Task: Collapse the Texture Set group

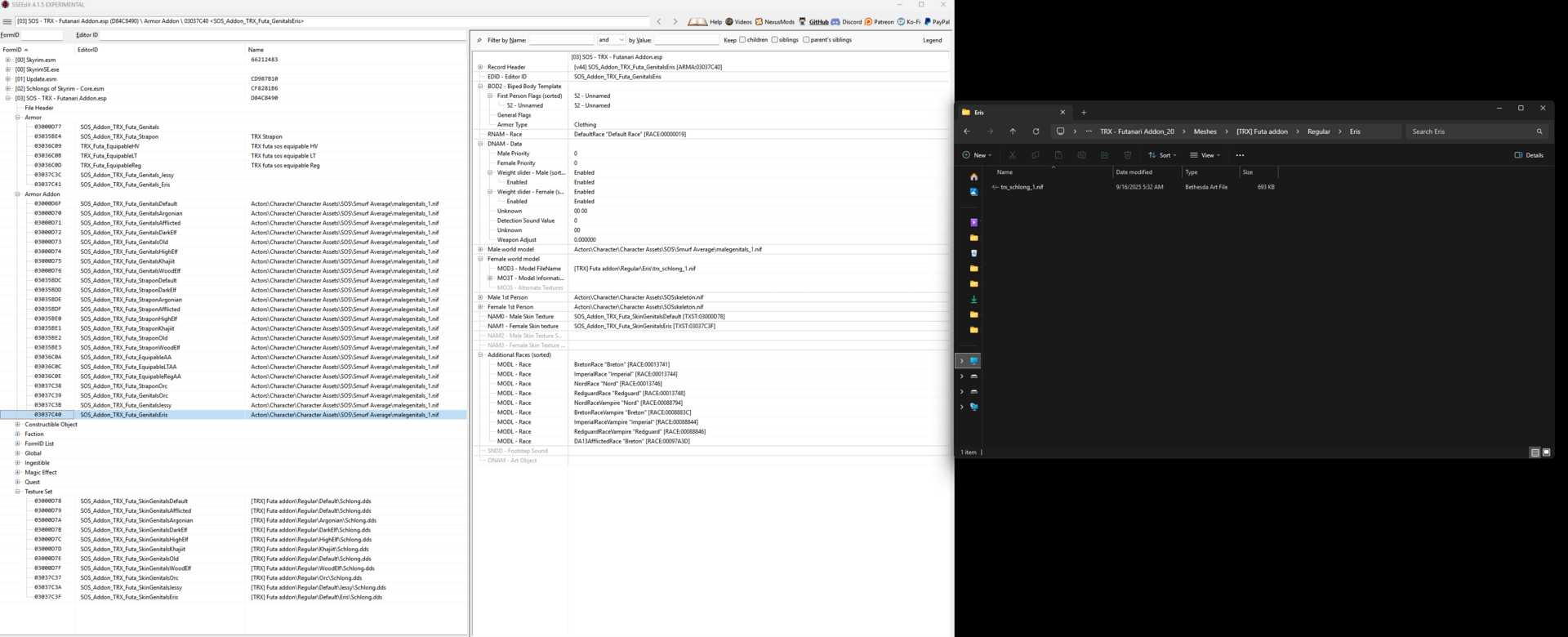Action: pyautogui.click(x=18, y=492)
